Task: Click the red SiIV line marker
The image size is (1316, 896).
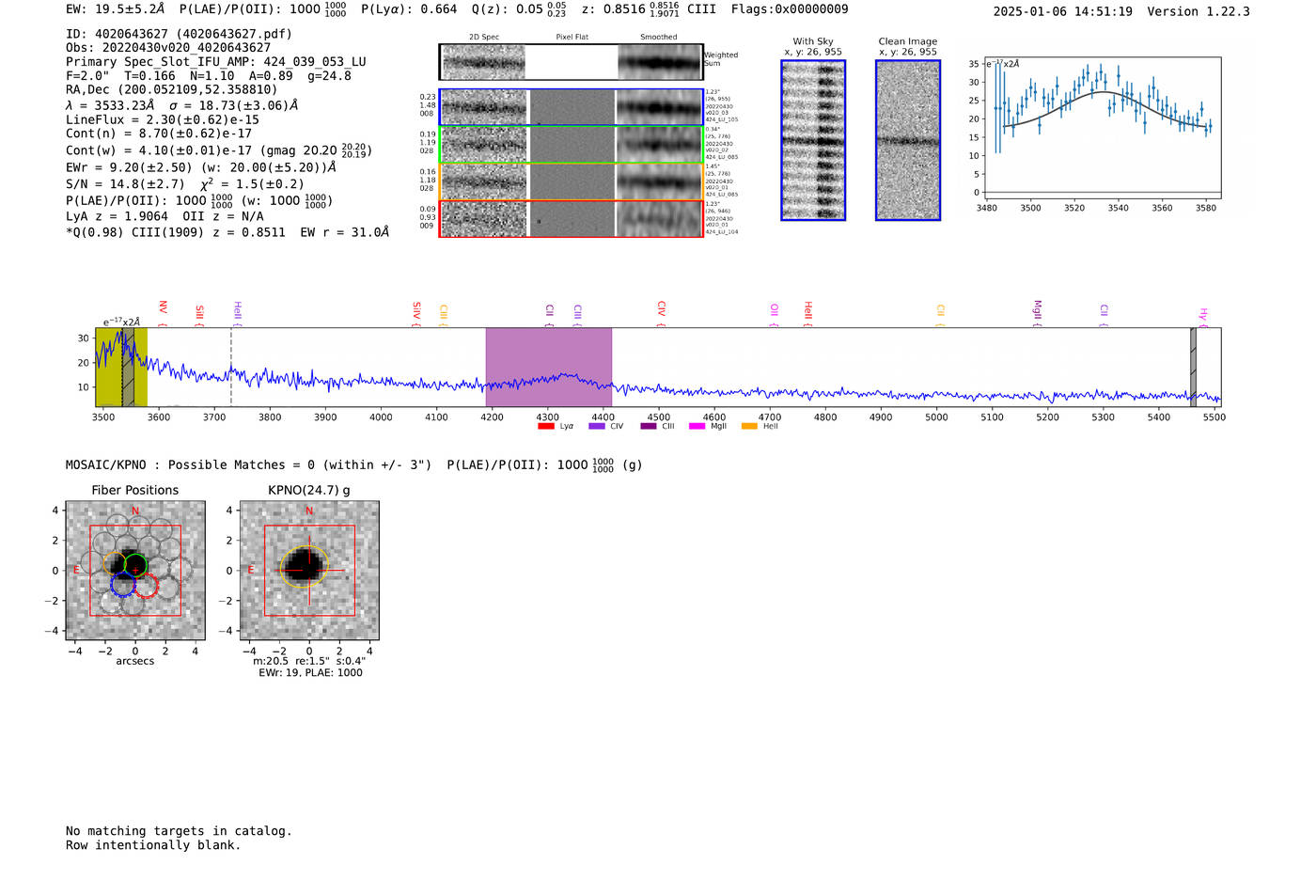Action: pos(416,310)
